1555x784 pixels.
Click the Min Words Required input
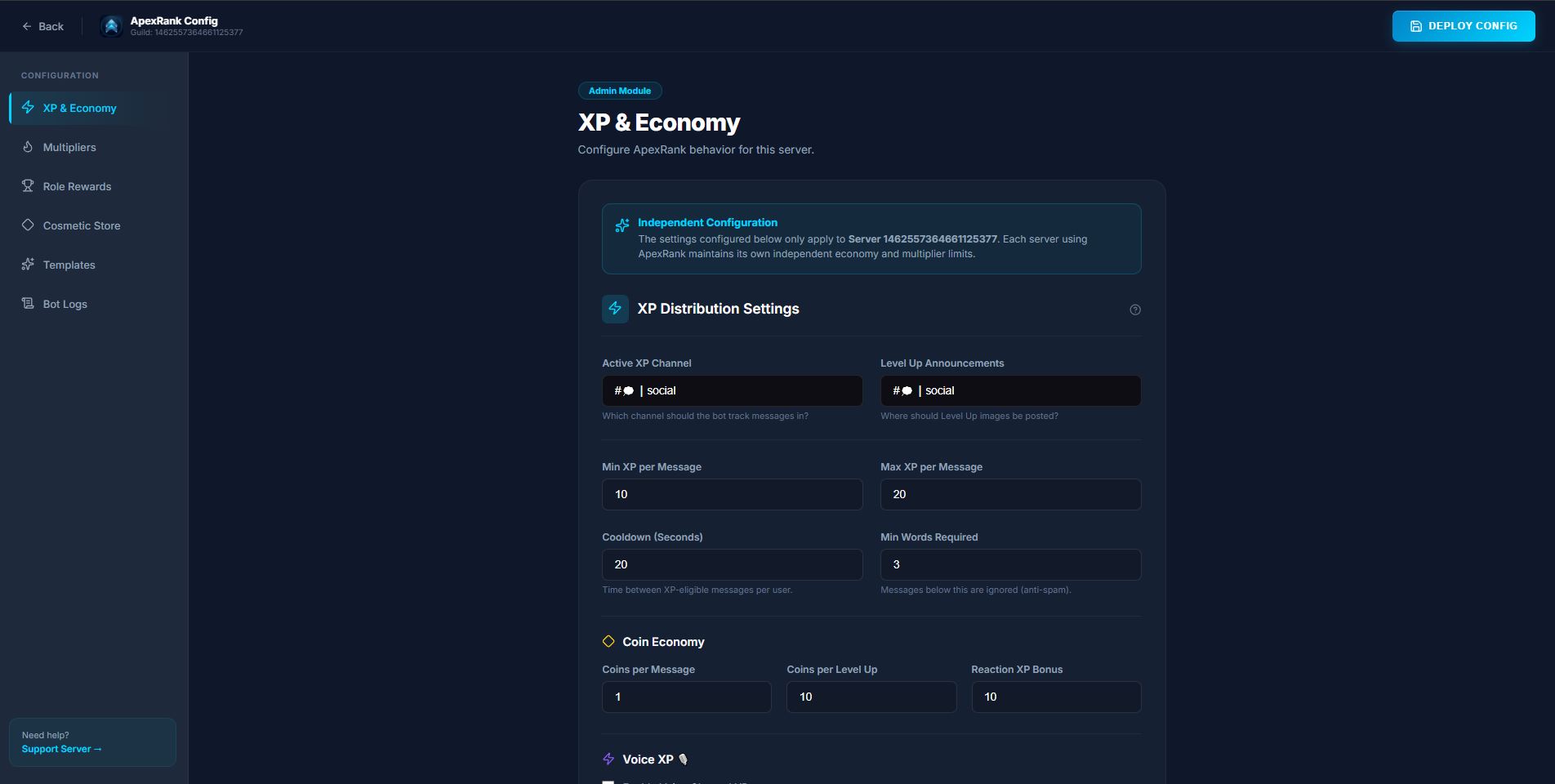click(x=1010, y=564)
